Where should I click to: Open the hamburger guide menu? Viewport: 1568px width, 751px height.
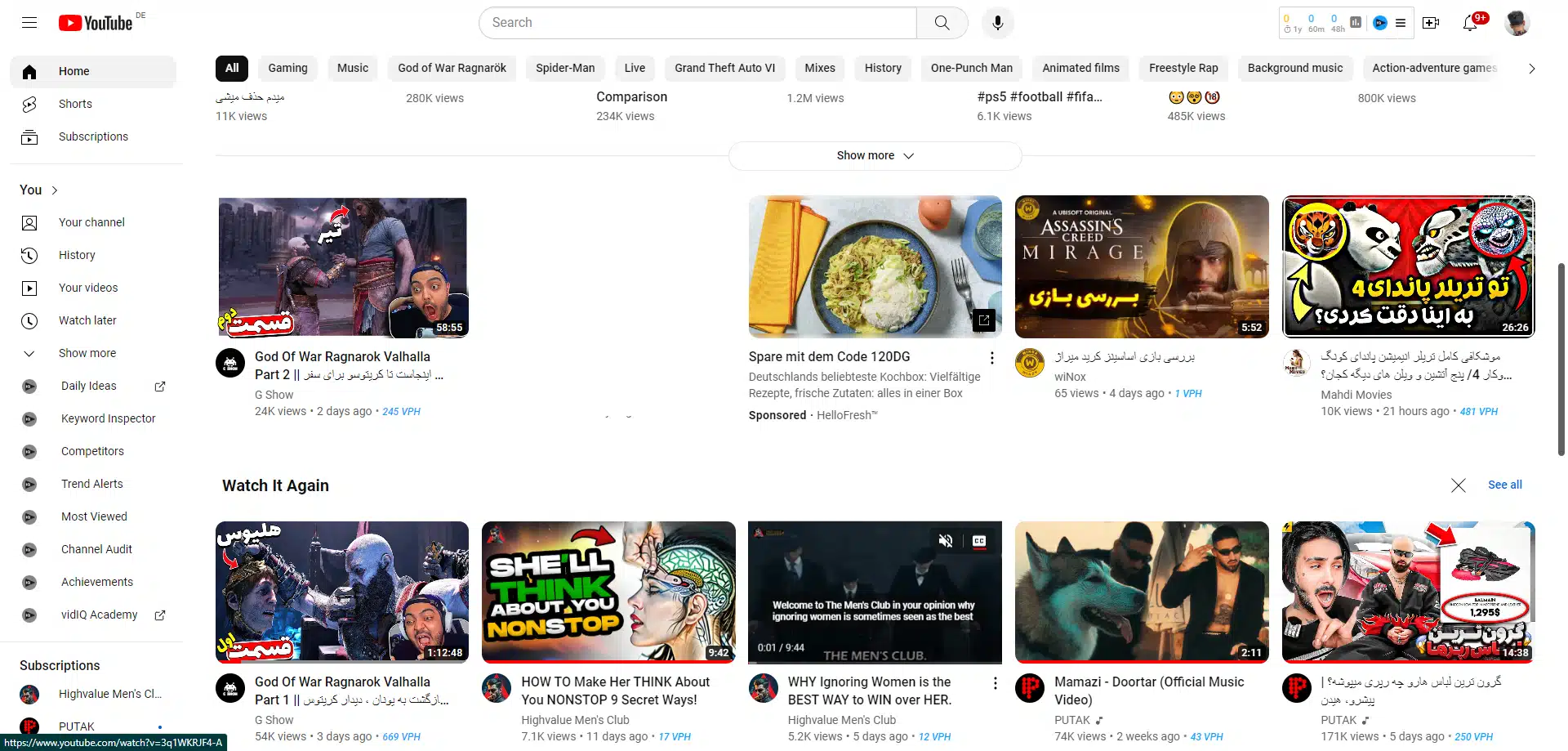(29, 23)
